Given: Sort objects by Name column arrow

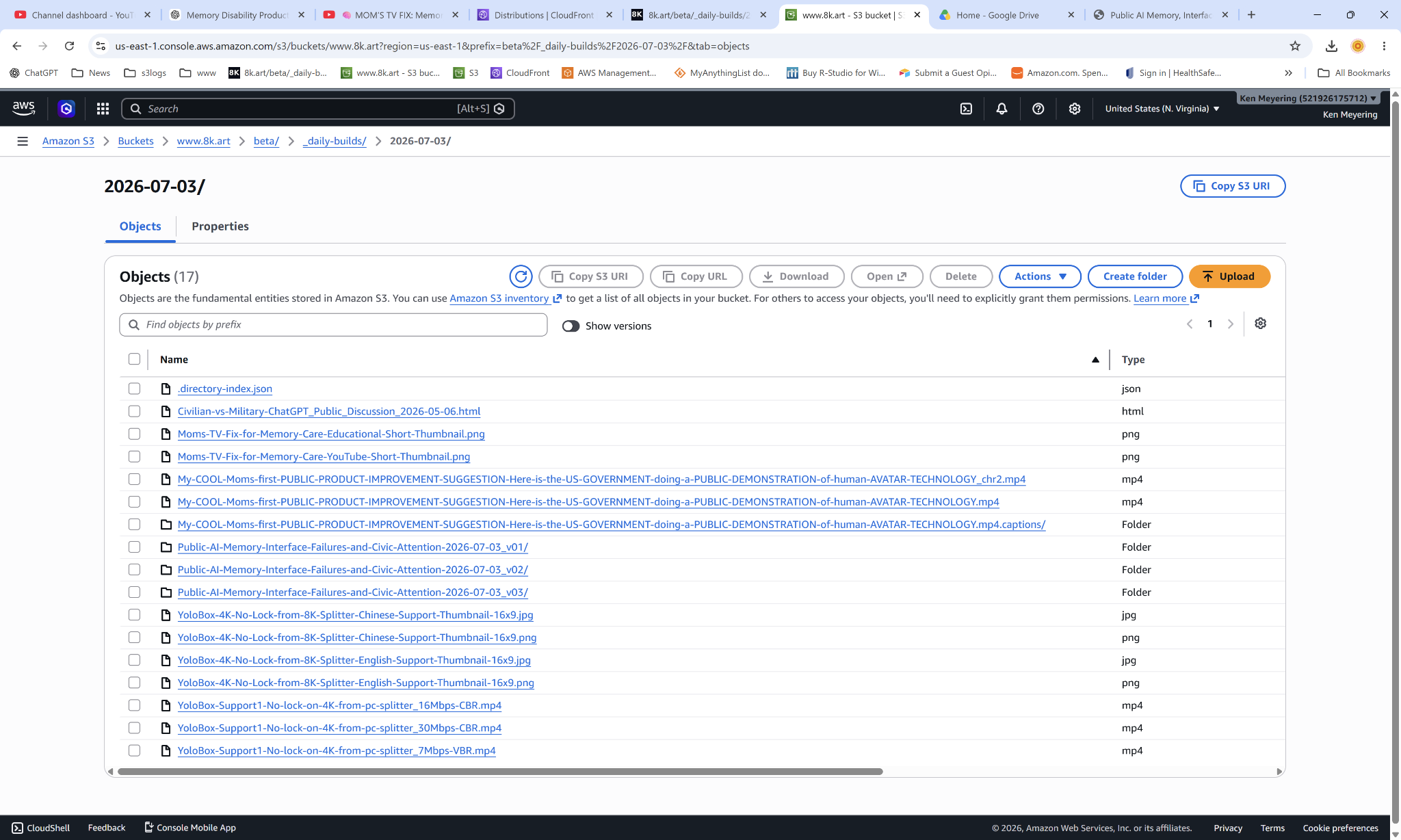Looking at the screenshot, I should click(x=1095, y=359).
